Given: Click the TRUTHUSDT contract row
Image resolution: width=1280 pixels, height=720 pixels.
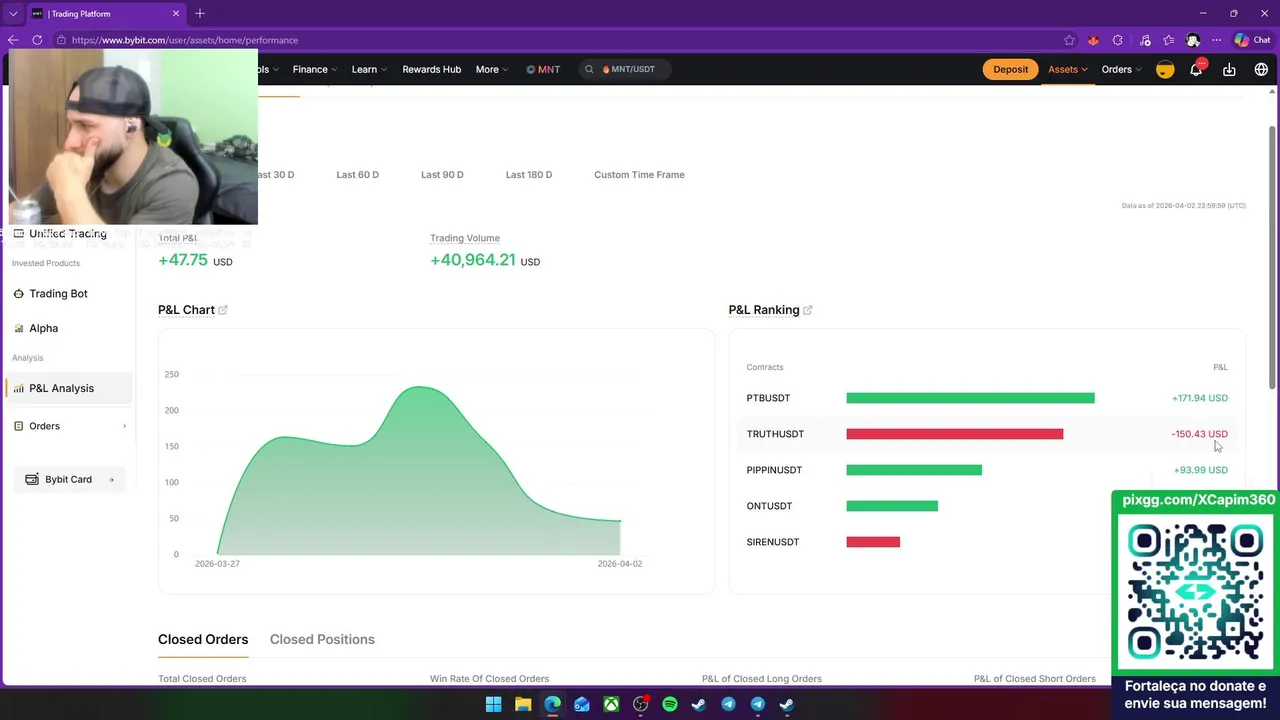Looking at the screenshot, I should coord(987,434).
